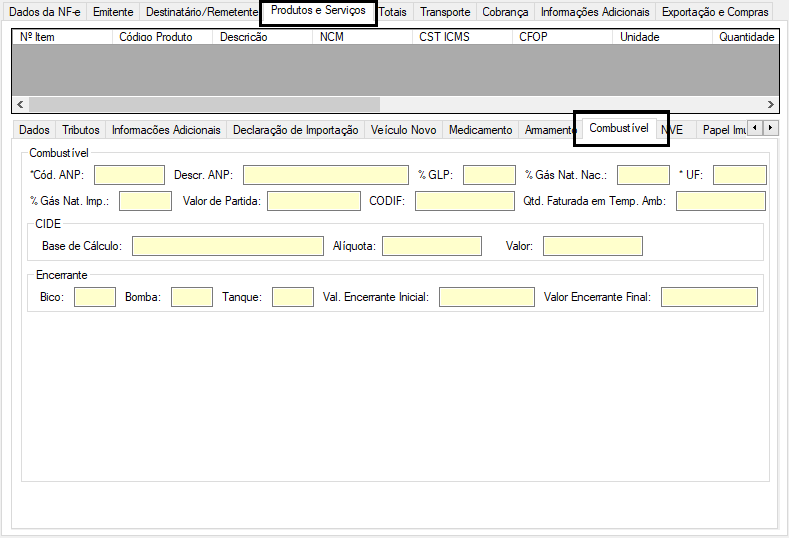789x538 pixels.
Task: Click CIDE Base de Cálculo field
Action: click(x=228, y=246)
